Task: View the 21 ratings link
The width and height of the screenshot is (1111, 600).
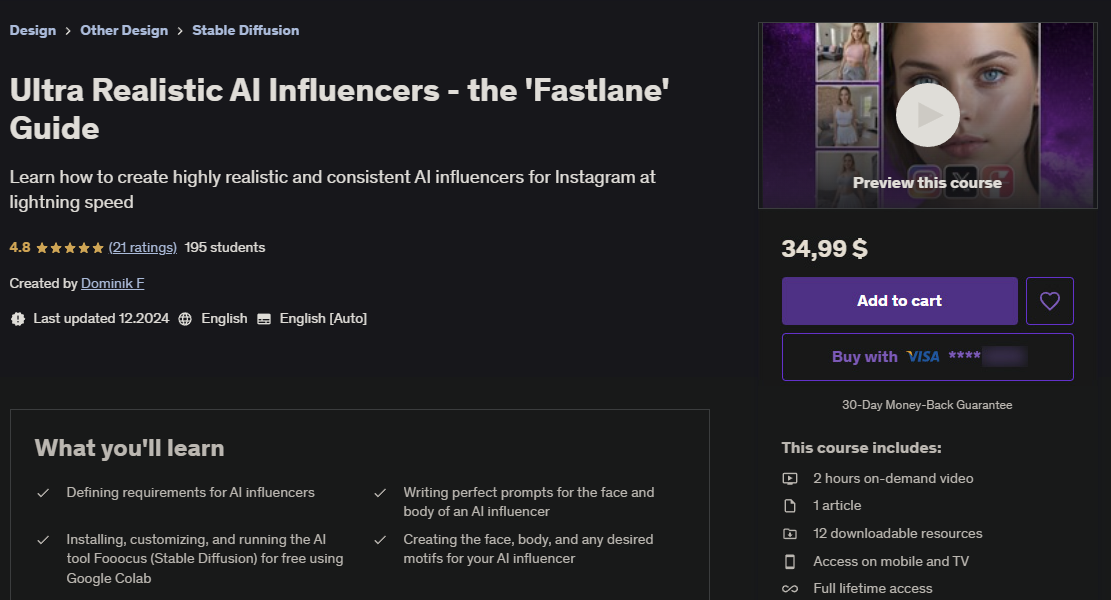Action: pos(143,247)
